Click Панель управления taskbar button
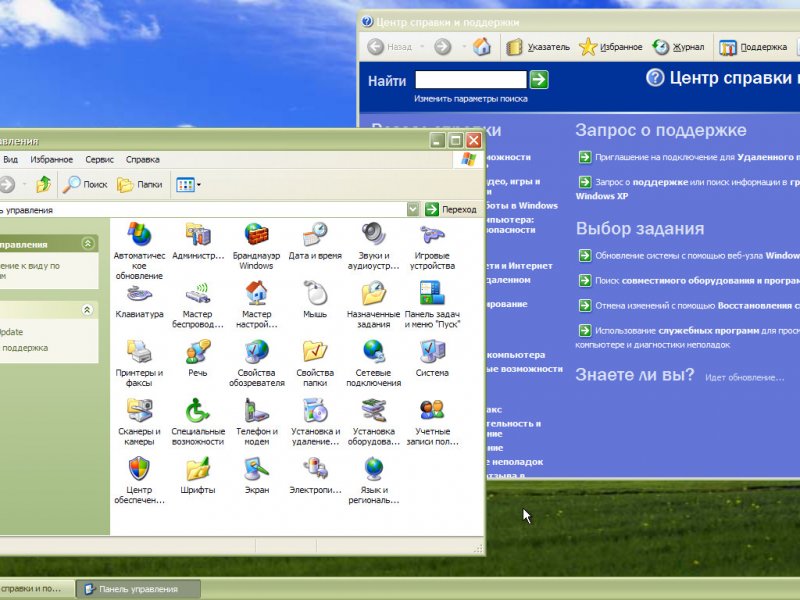 (x=139, y=589)
